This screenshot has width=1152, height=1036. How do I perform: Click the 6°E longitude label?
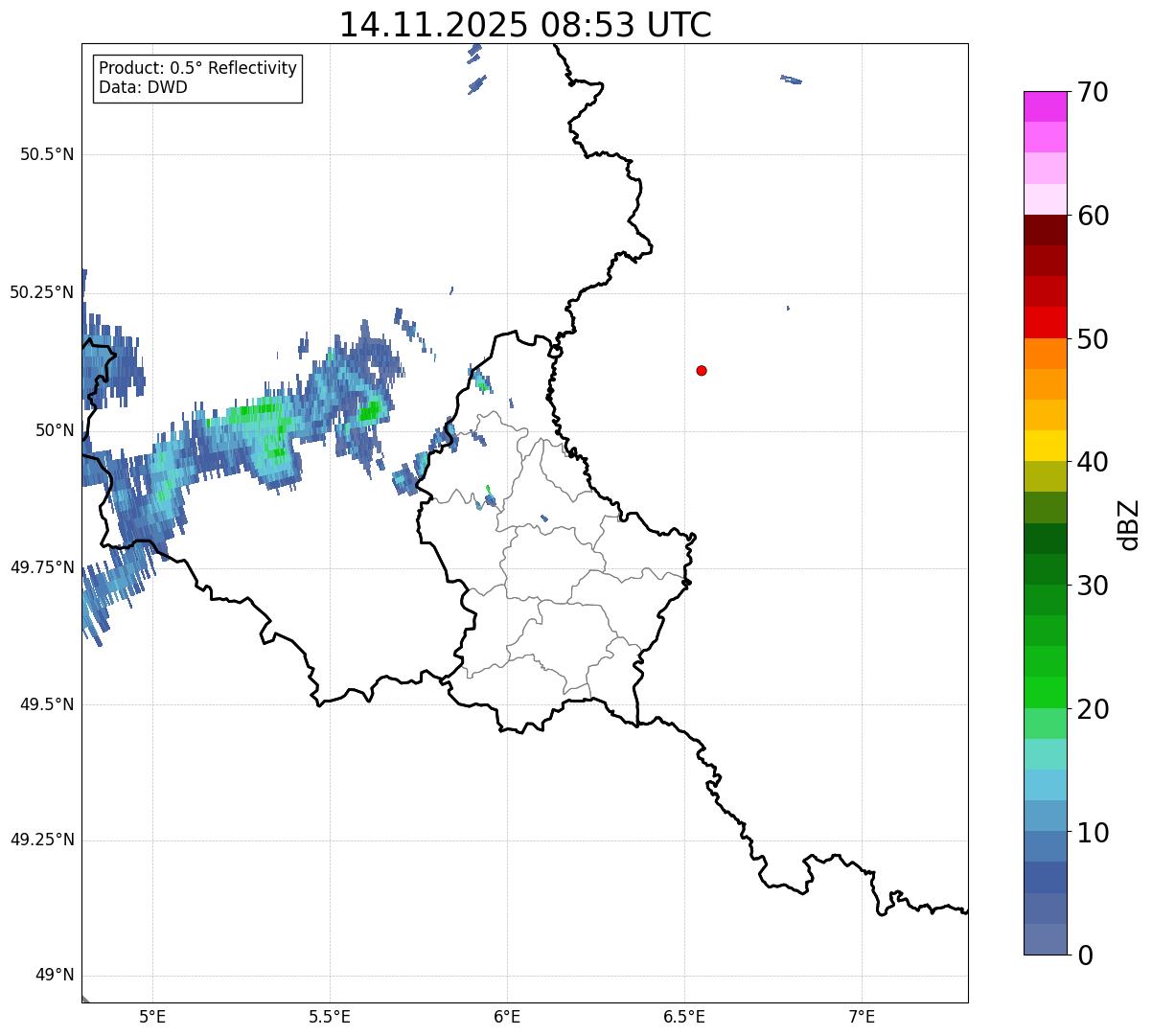tap(507, 1017)
